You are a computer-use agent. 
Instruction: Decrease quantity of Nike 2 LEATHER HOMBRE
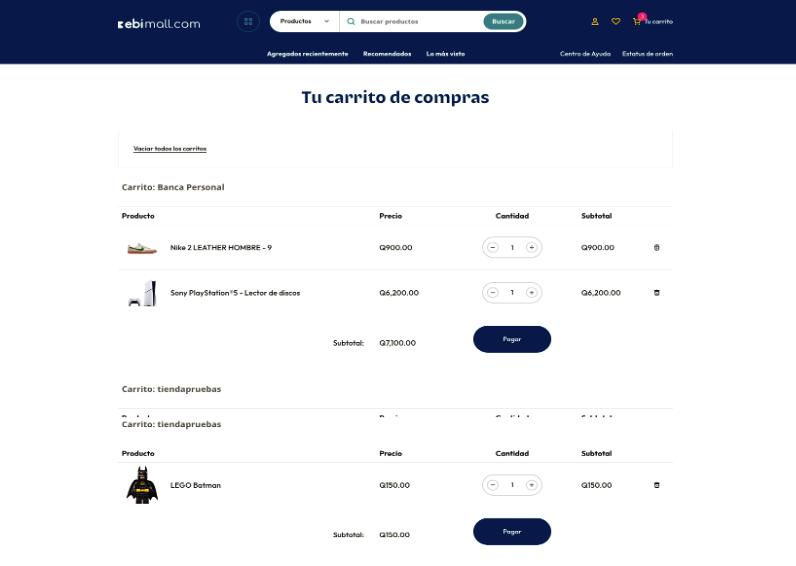pyautogui.click(x=492, y=248)
